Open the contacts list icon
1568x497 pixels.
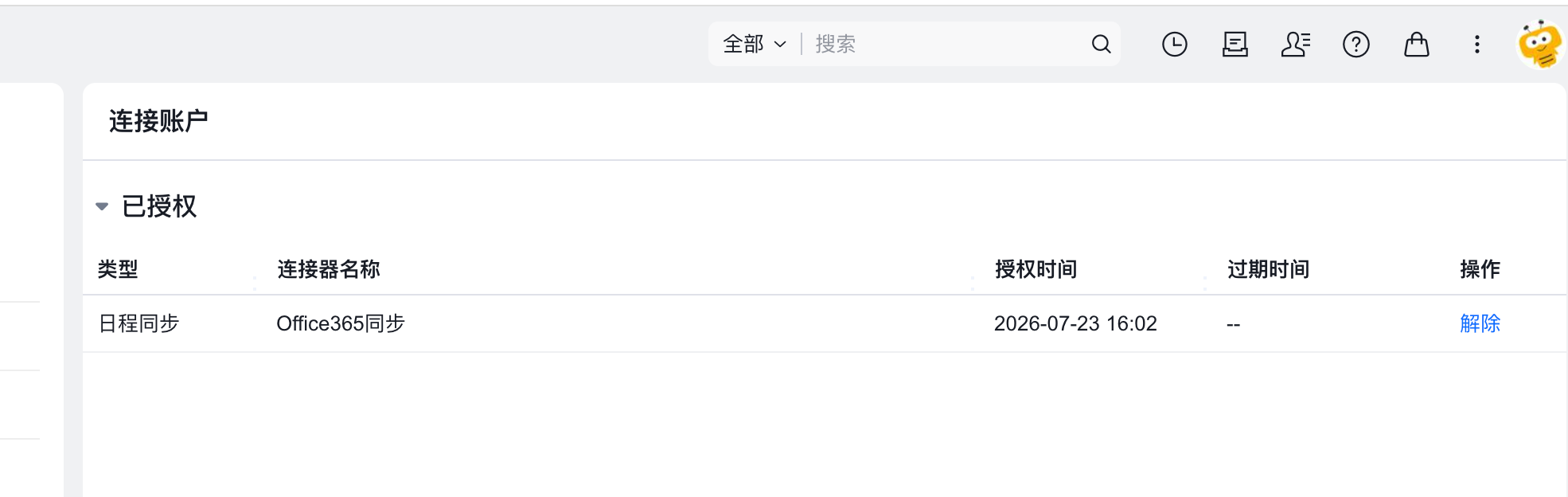point(1296,44)
